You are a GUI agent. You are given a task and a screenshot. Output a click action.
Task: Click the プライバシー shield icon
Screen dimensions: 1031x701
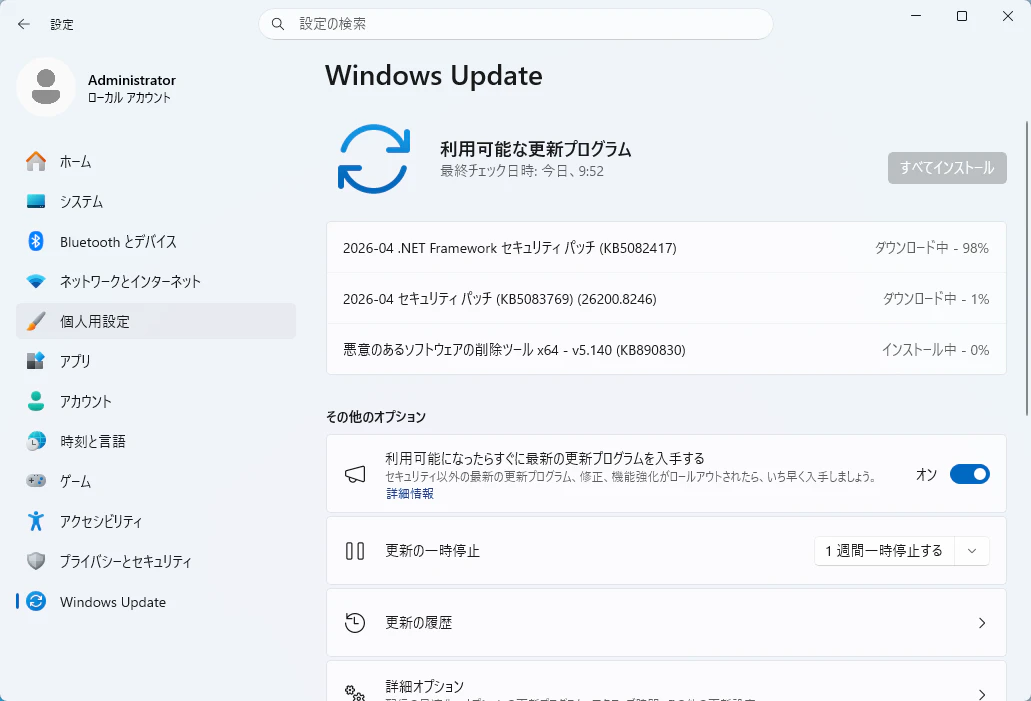pos(36,561)
